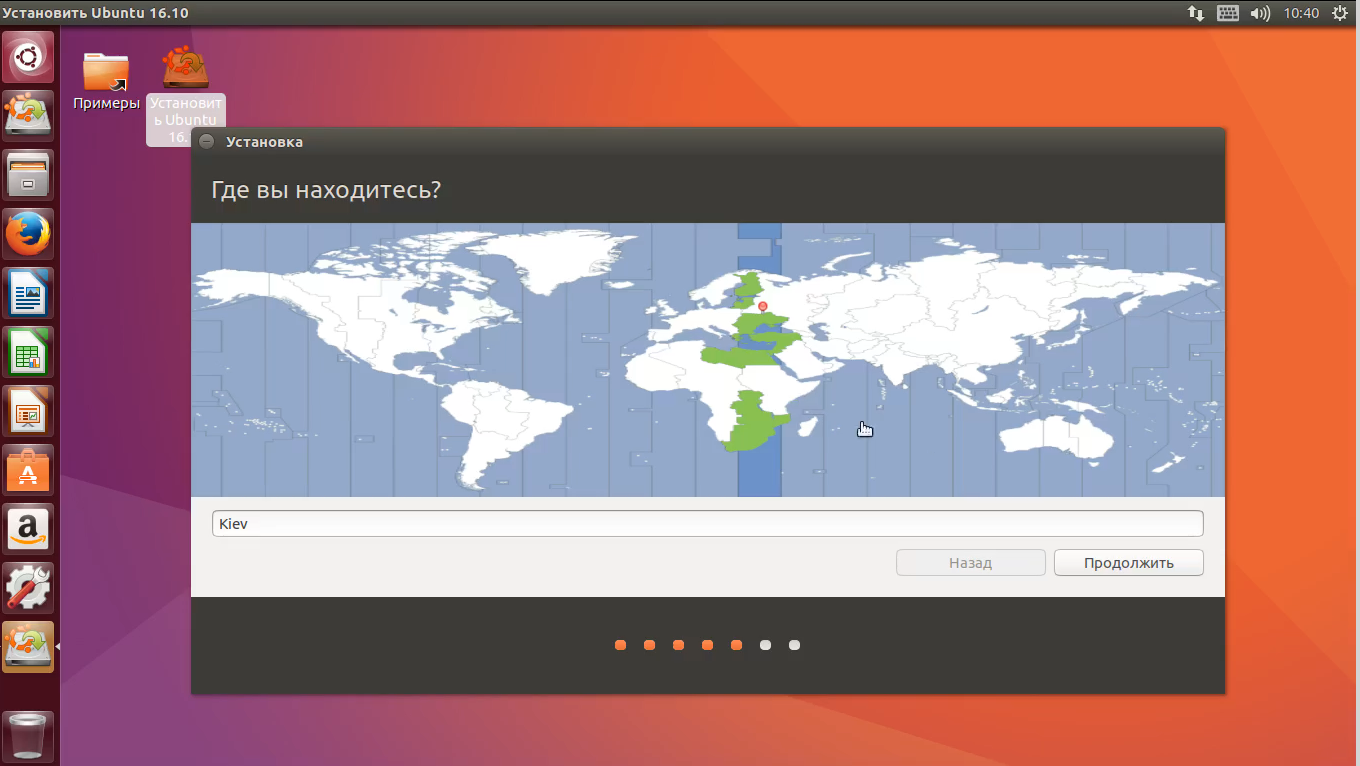Open LibreOffice Writer from launcher
The image size is (1360, 766).
coord(28,293)
